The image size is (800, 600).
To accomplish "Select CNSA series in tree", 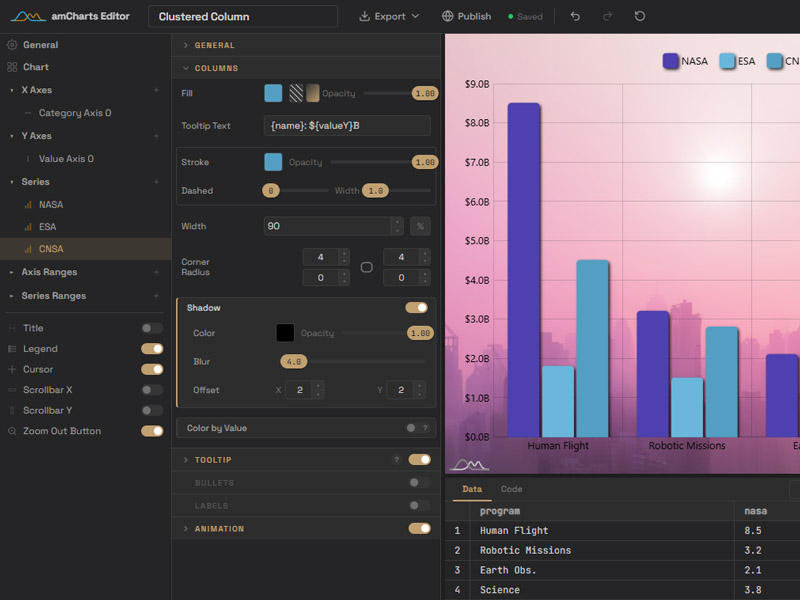I will pyautogui.click(x=86, y=249).
